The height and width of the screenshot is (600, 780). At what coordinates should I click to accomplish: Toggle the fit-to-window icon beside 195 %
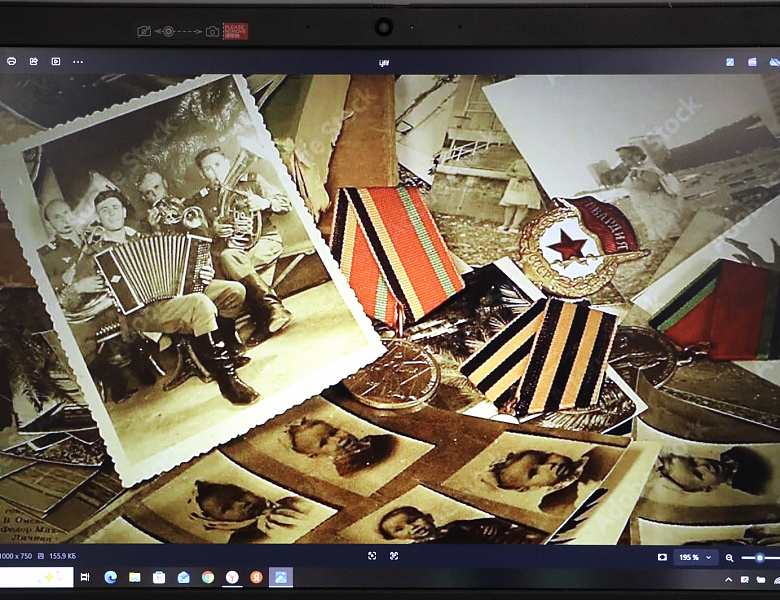662,557
